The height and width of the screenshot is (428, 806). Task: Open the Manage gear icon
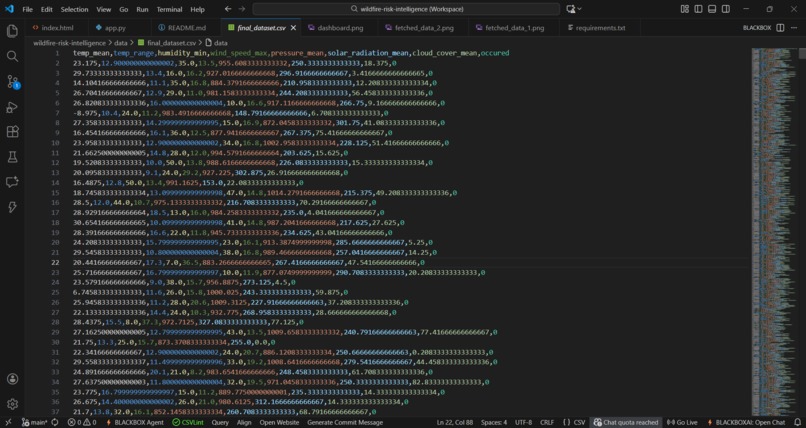(12, 404)
